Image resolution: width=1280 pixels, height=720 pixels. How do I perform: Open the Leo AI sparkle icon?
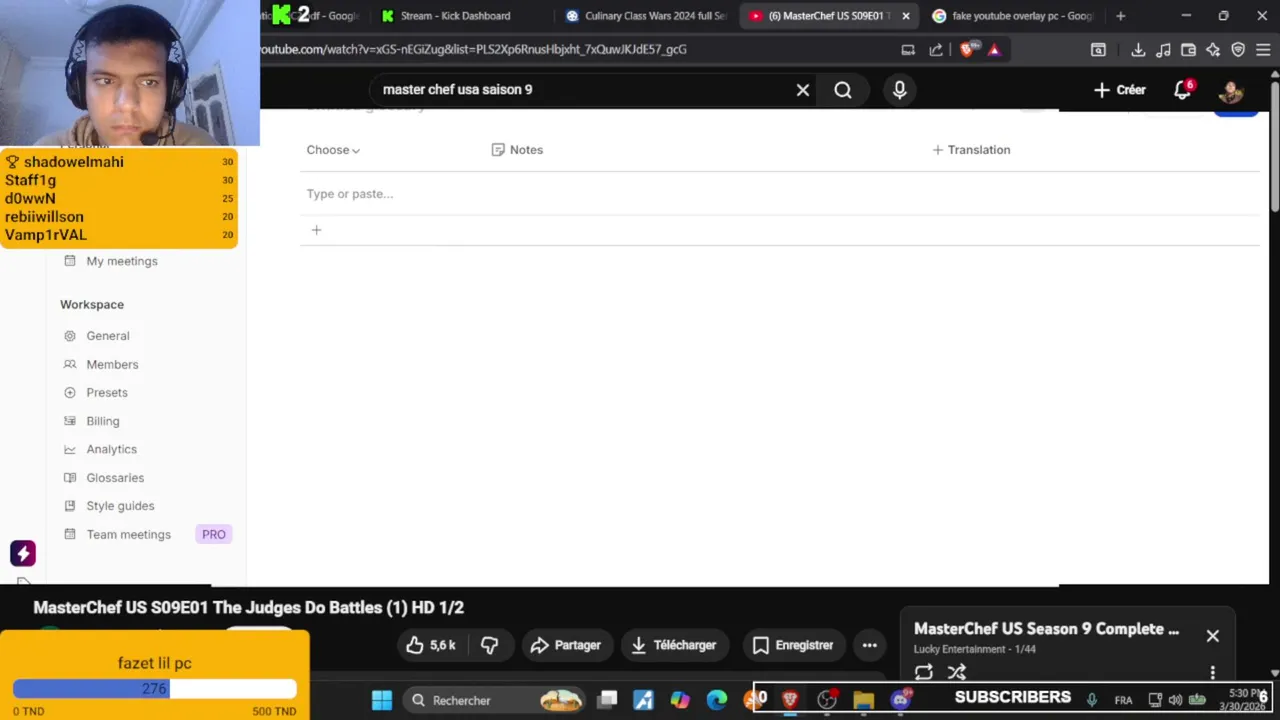[1213, 50]
